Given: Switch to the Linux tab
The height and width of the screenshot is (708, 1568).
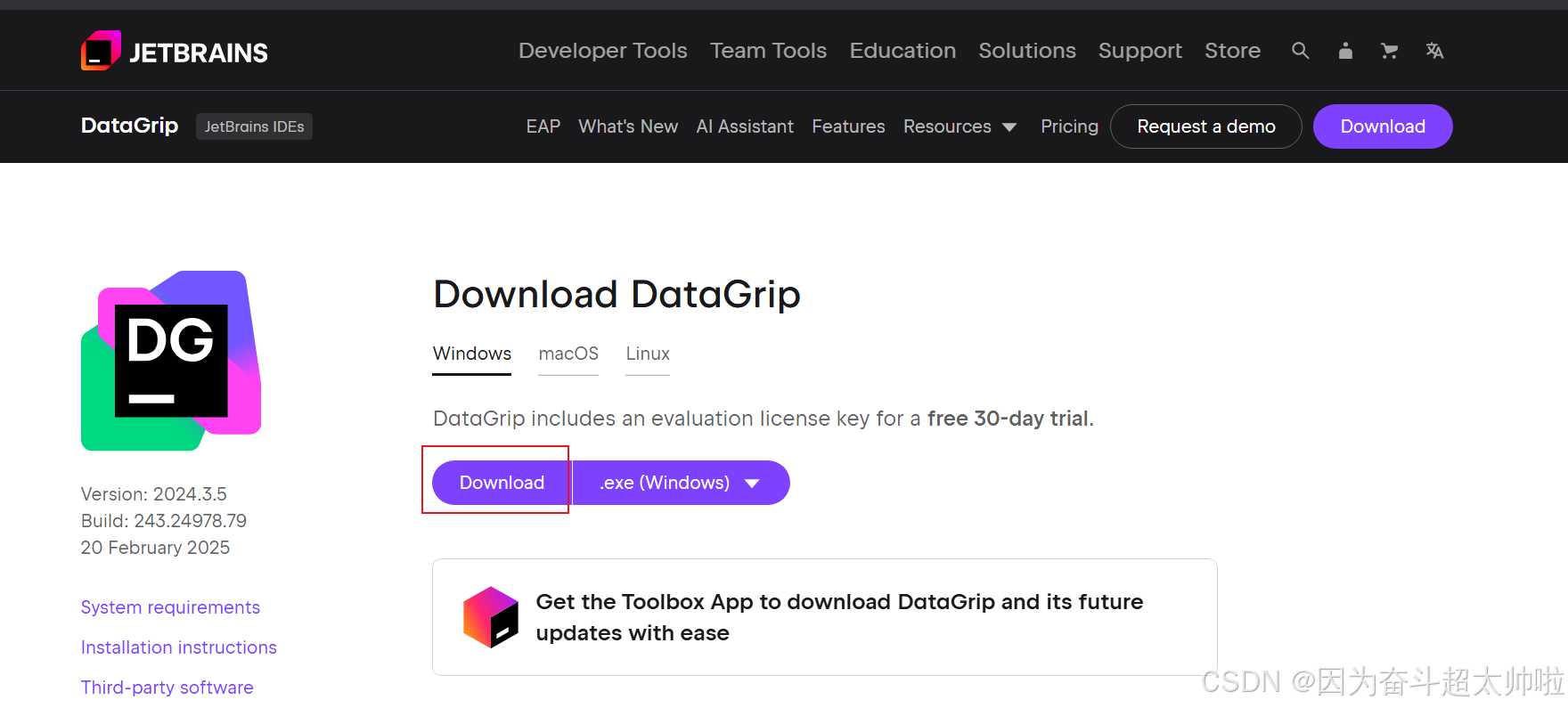Looking at the screenshot, I should pyautogui.click(x=648, y=354).
